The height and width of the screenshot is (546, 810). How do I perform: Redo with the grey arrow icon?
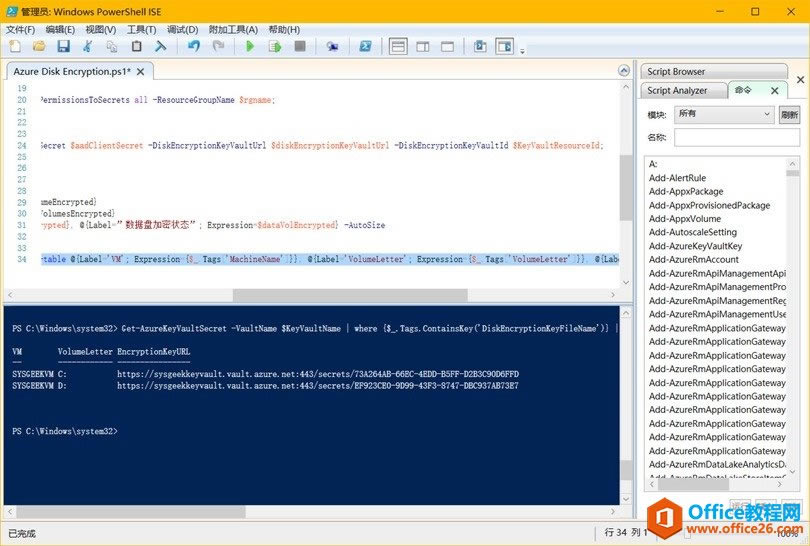[x=219, y=46]
